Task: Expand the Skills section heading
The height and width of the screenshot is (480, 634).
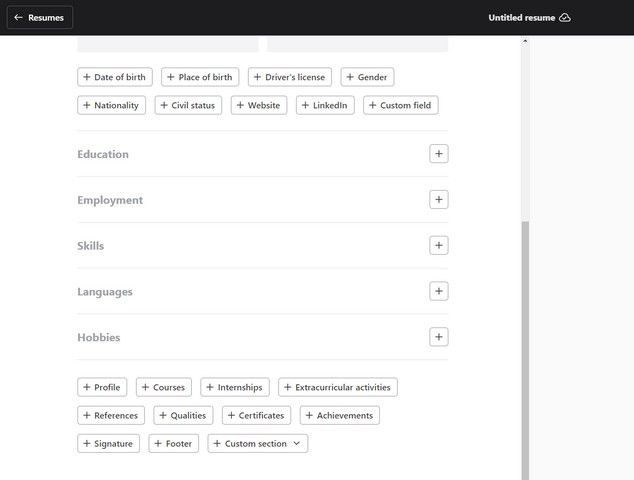Action: pos(91,246)
